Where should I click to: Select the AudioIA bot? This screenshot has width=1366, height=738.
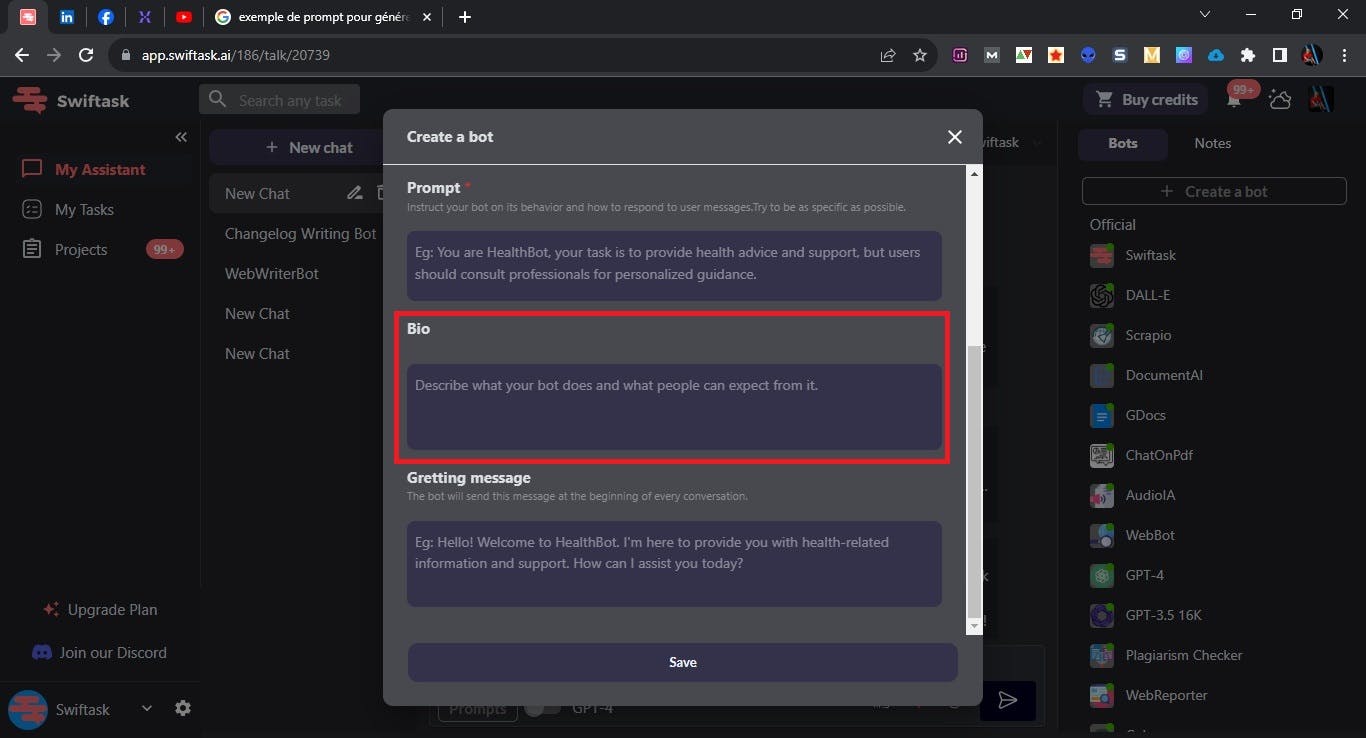click(x=1132, y=495)
